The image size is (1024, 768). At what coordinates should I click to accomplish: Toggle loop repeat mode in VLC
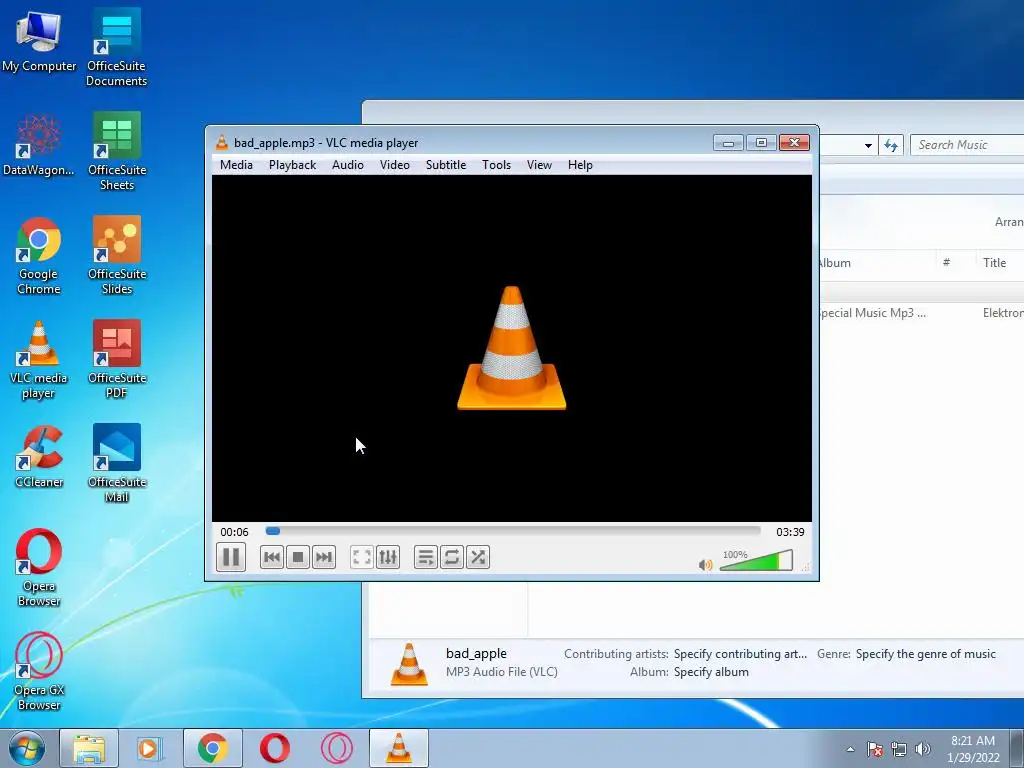pos(452,557)
